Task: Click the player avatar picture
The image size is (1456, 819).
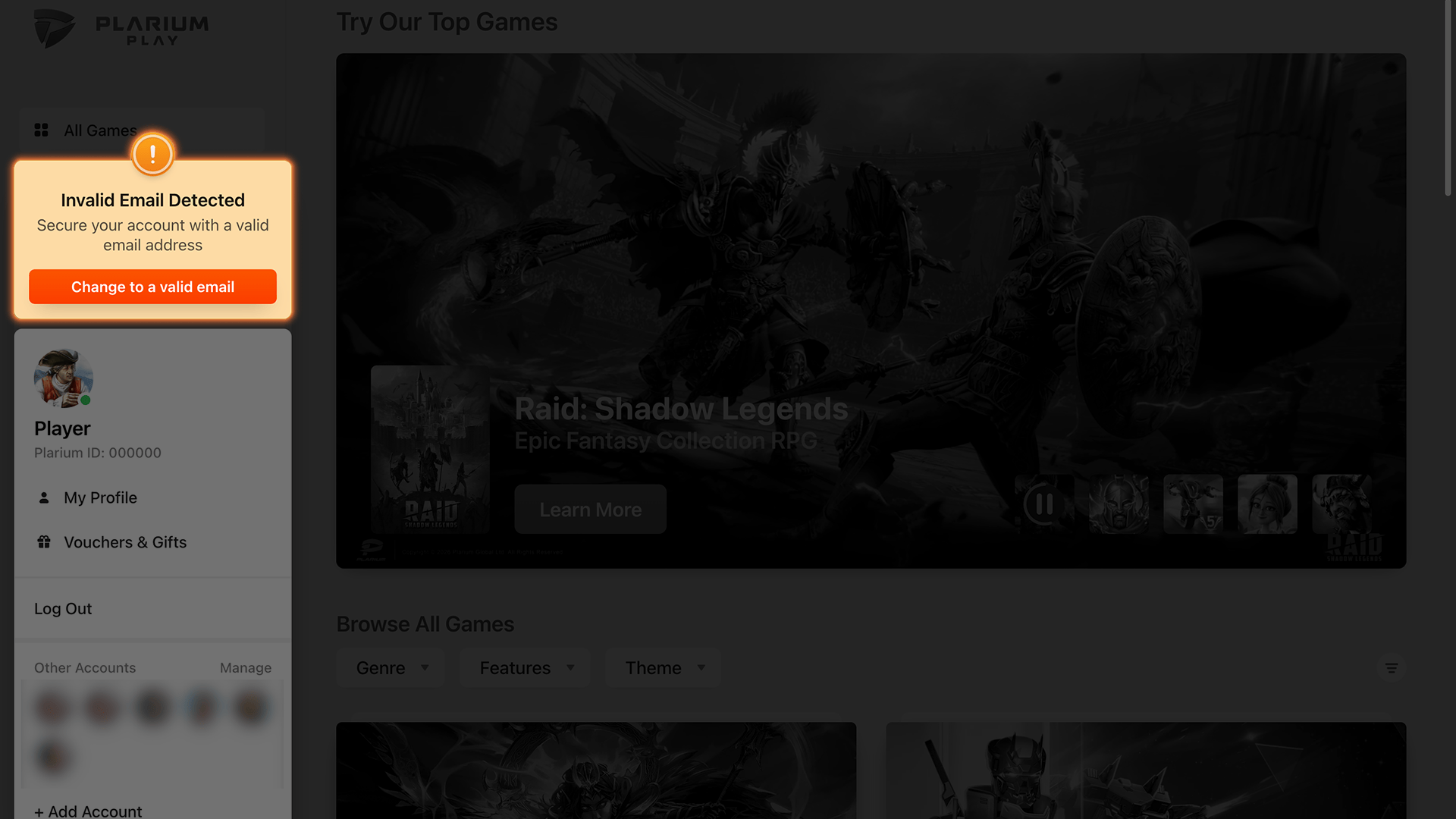Action: (x=64, y=378)
